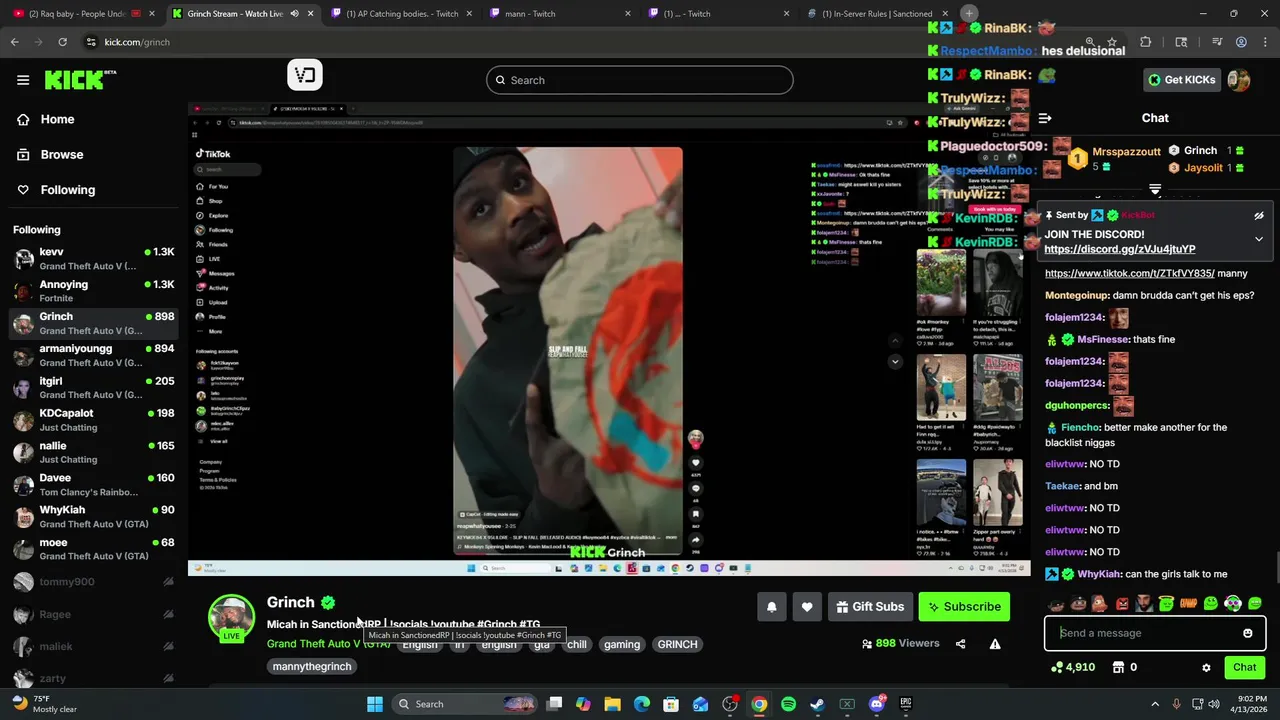
Task: Open the Discord invite link
Action: (1119, 249)
